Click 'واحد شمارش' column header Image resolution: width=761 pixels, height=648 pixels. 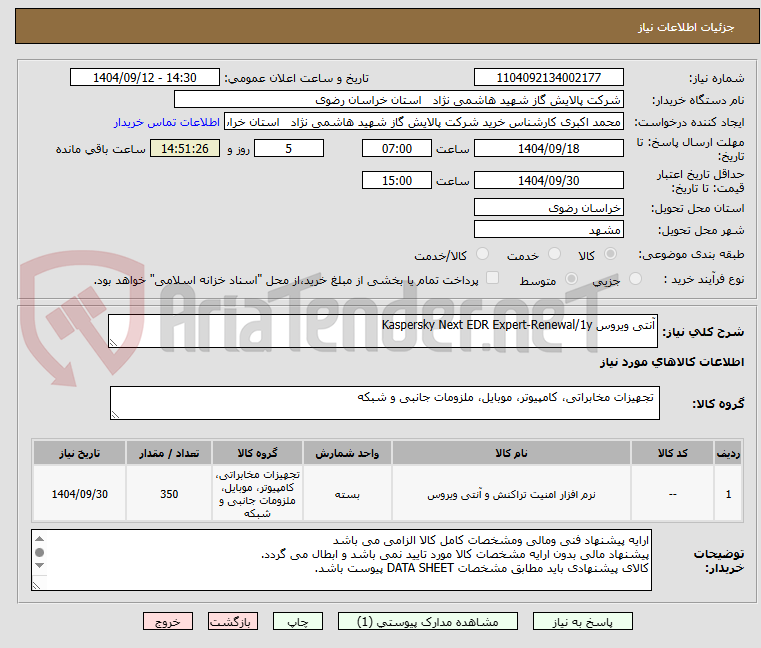pos(347,453)
